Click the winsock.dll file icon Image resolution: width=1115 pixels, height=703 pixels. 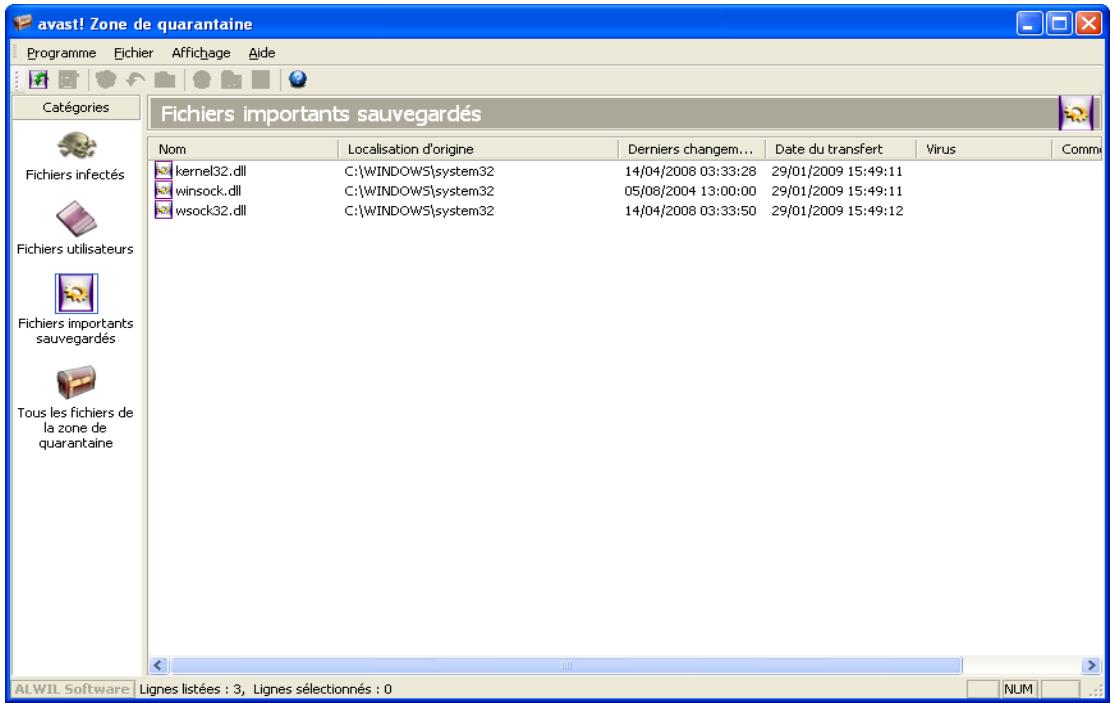coord(164,190)
